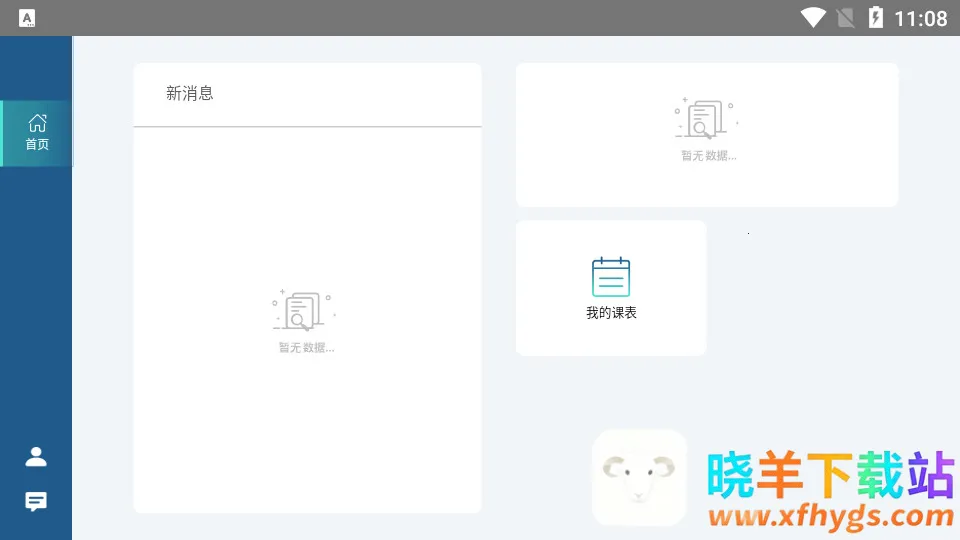Click 暂无数据 text in top-right card
This screenshot has height=540, width=960.
point(708,156)
